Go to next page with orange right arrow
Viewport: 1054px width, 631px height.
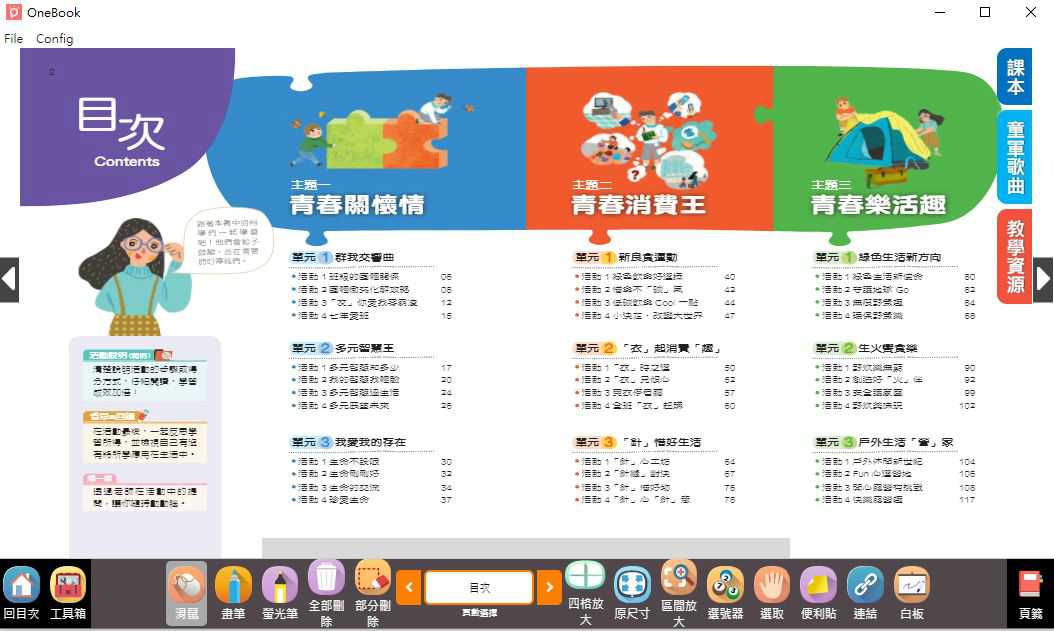[549, 587]
